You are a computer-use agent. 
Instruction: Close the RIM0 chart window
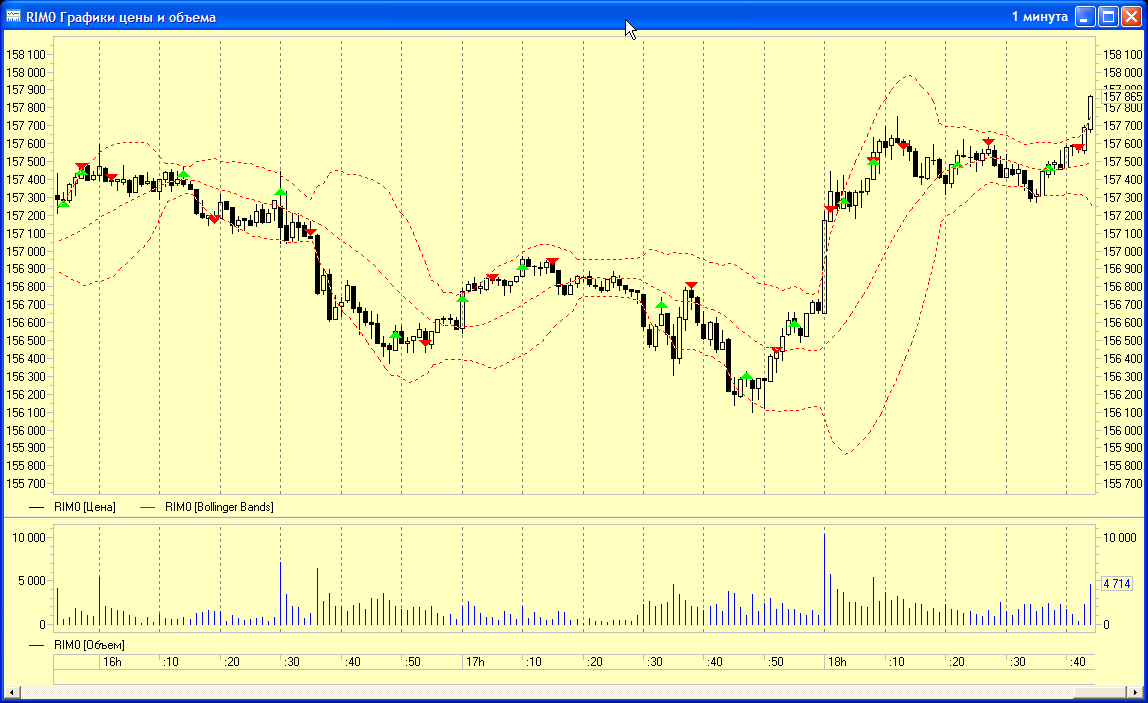[x=1131, y=17]
